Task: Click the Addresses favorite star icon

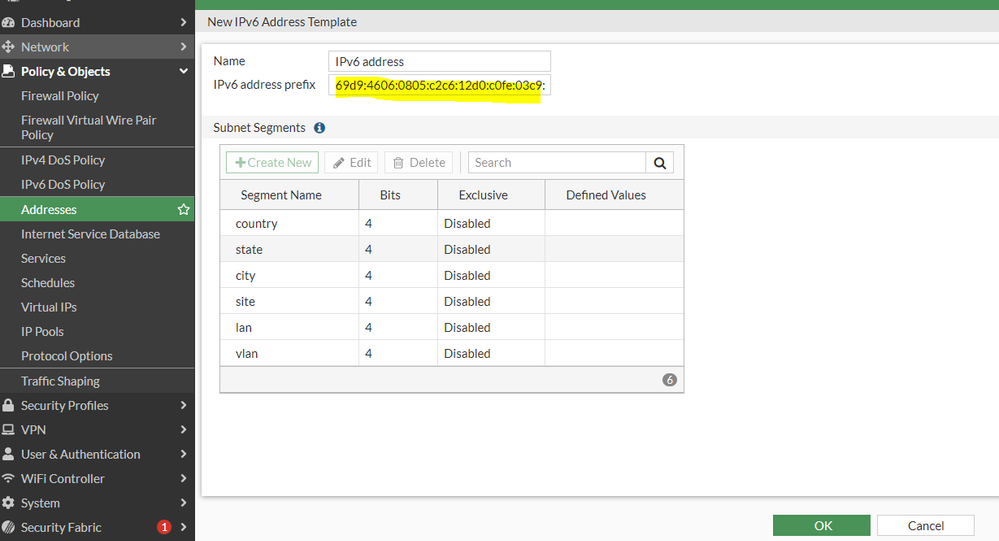Action: coord(183,210)
